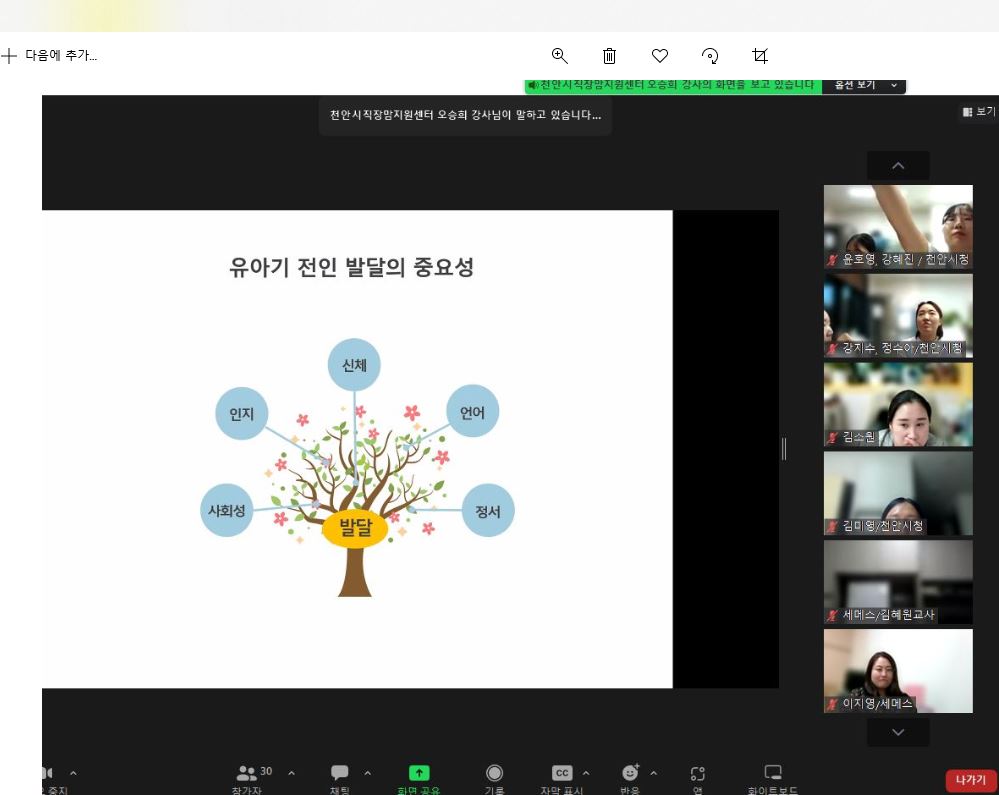Viewport: 999px width, 795px height.
Task: Open the arrow menu beside participants count
Action: (x=291, y=773)
